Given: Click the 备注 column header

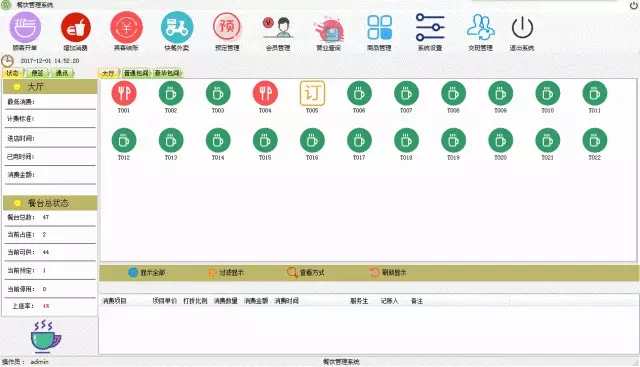Looking at the screenshot, I should click(x=417, y=301).
